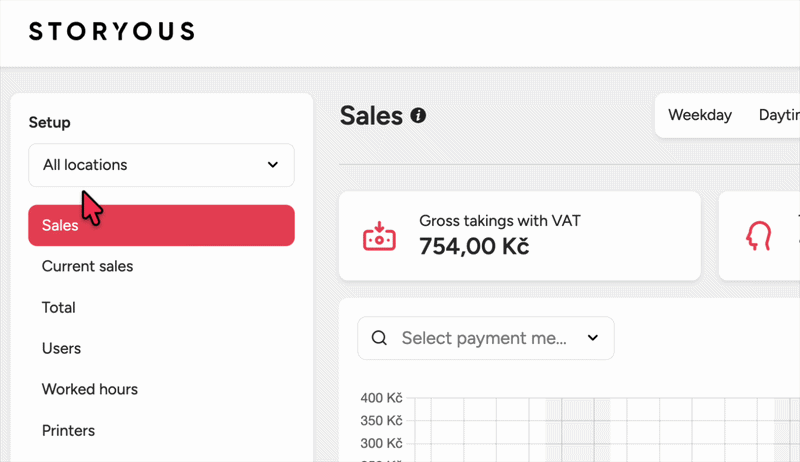Open the Worked hours report
Image resolution: width=800 pixels, height=462 pixels.
tap(90, 389)
